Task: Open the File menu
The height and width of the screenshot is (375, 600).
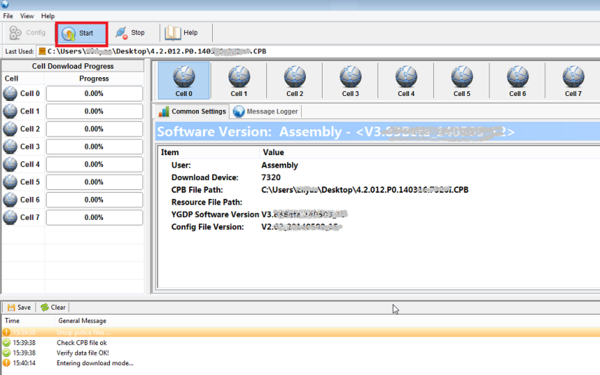Action: (8, 16)
